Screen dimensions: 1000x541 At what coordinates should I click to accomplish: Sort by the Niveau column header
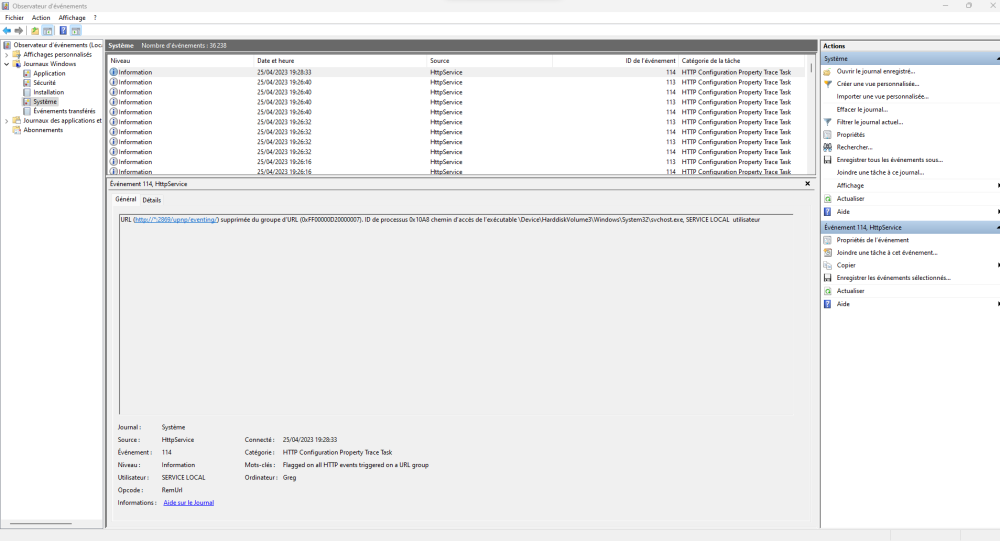click(x=180, y=61)
